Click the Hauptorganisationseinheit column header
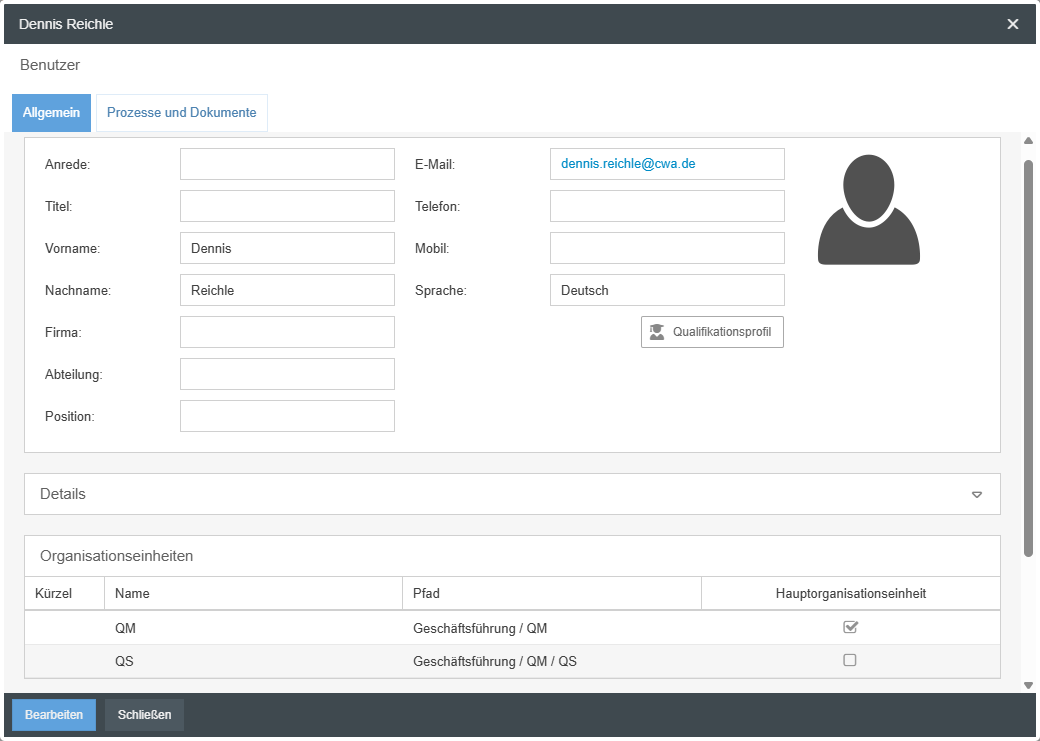This screenshot has width=1040, height=741. (x=851, y=593)
